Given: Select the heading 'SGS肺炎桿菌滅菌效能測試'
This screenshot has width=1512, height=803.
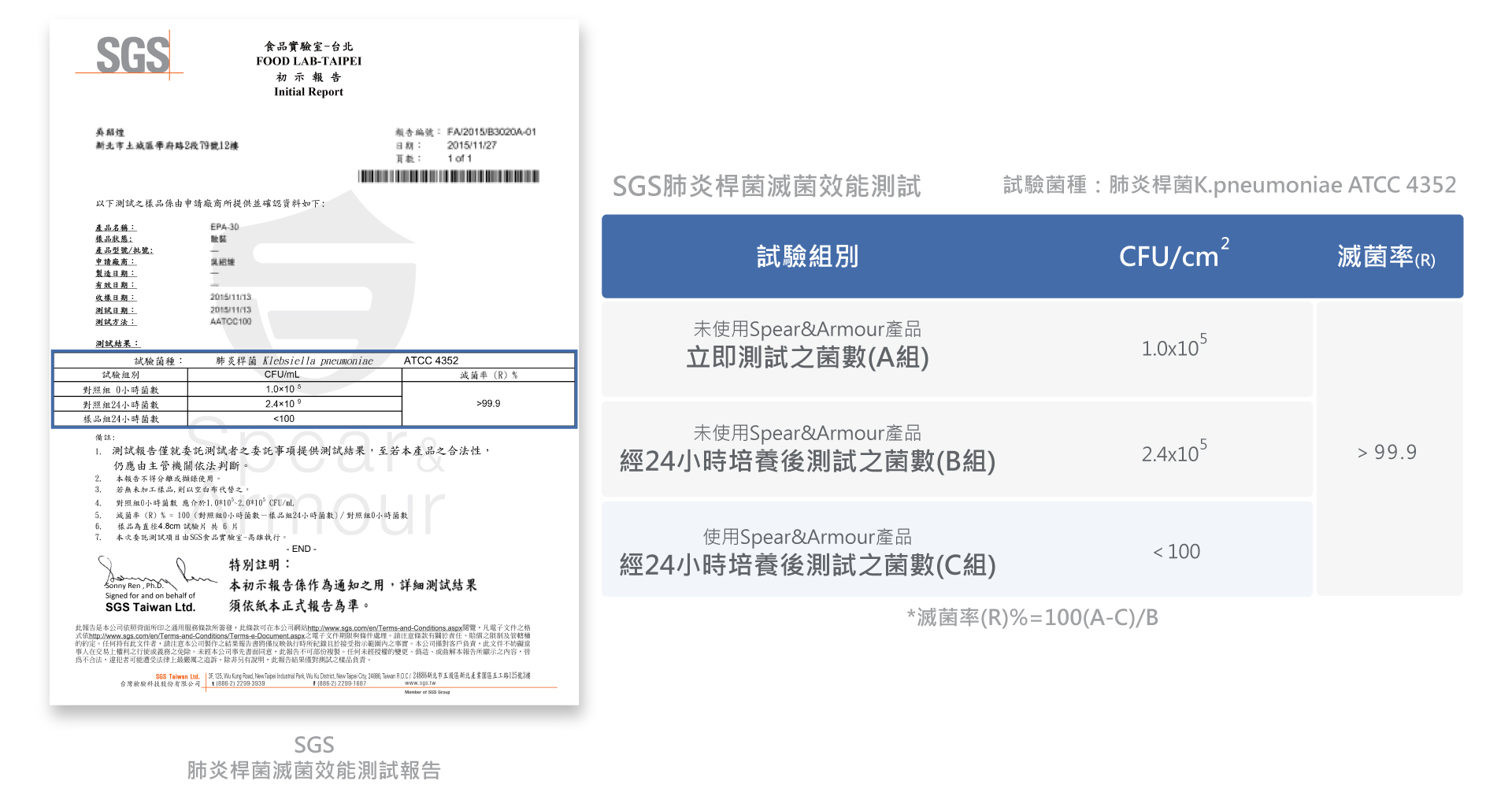Looking at the screenshot, I should (766, 187).
